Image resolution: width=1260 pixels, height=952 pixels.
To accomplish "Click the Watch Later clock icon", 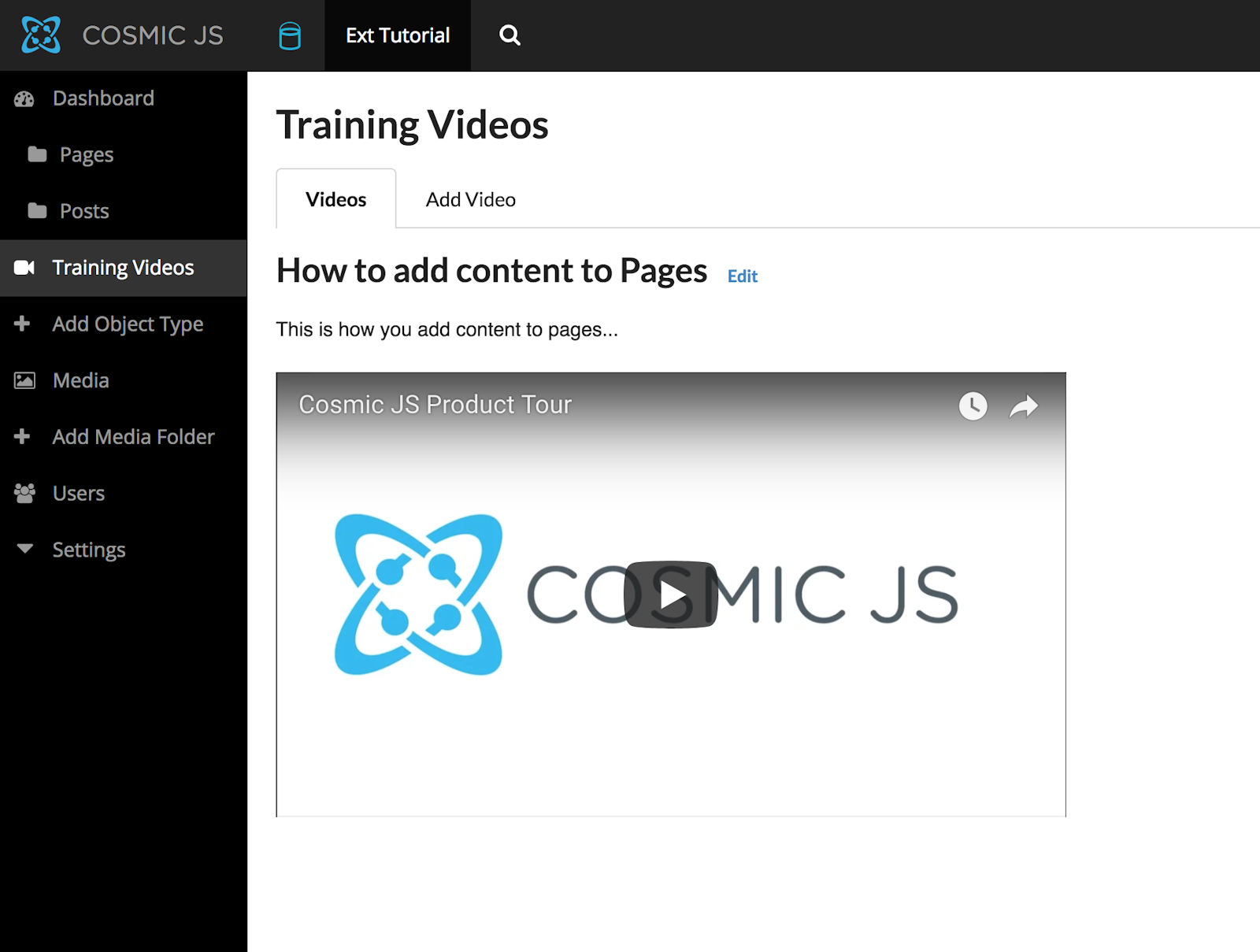I will point(973,406).
